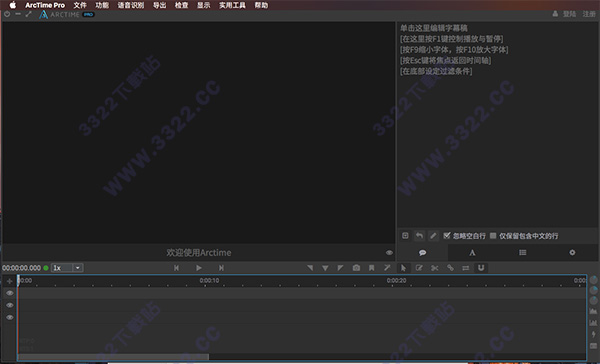Screen dimensions: 600x364
Task: Switch to the letter A font style tab
Action: (x=472, y=253)
